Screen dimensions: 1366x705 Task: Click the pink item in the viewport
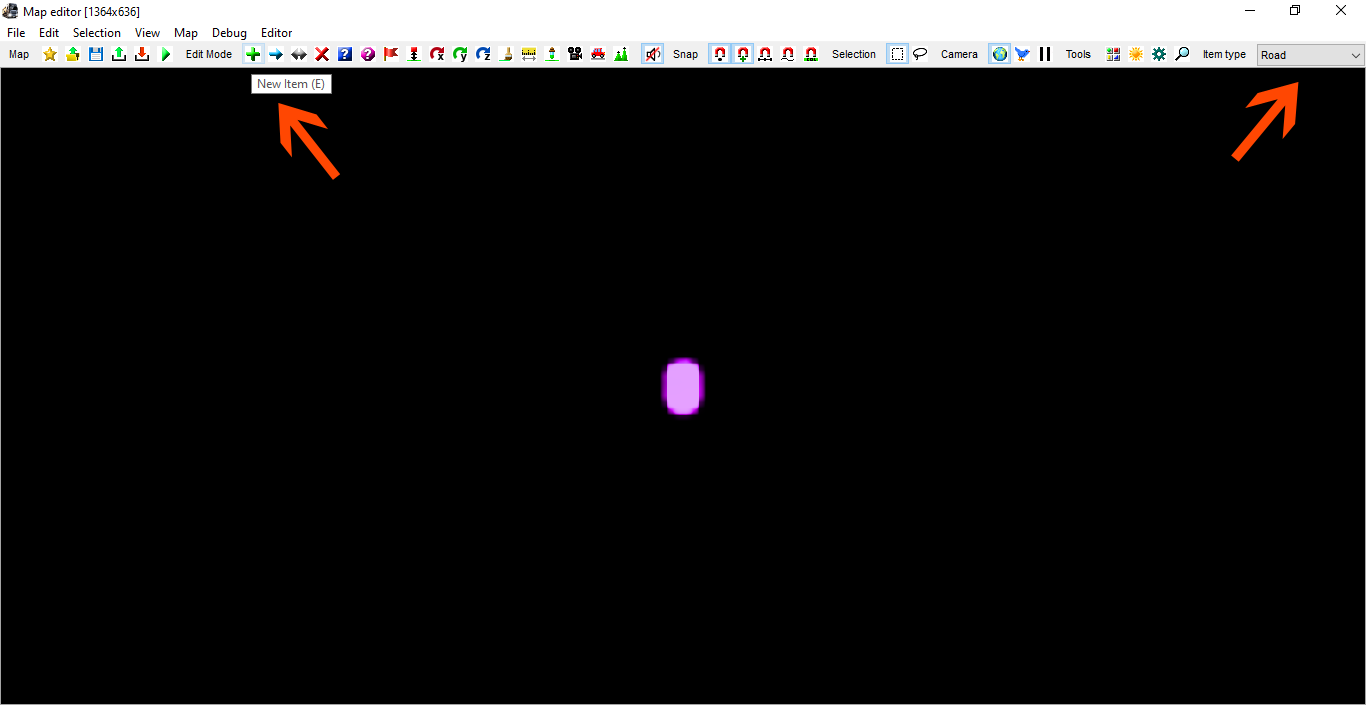(683, 387)
